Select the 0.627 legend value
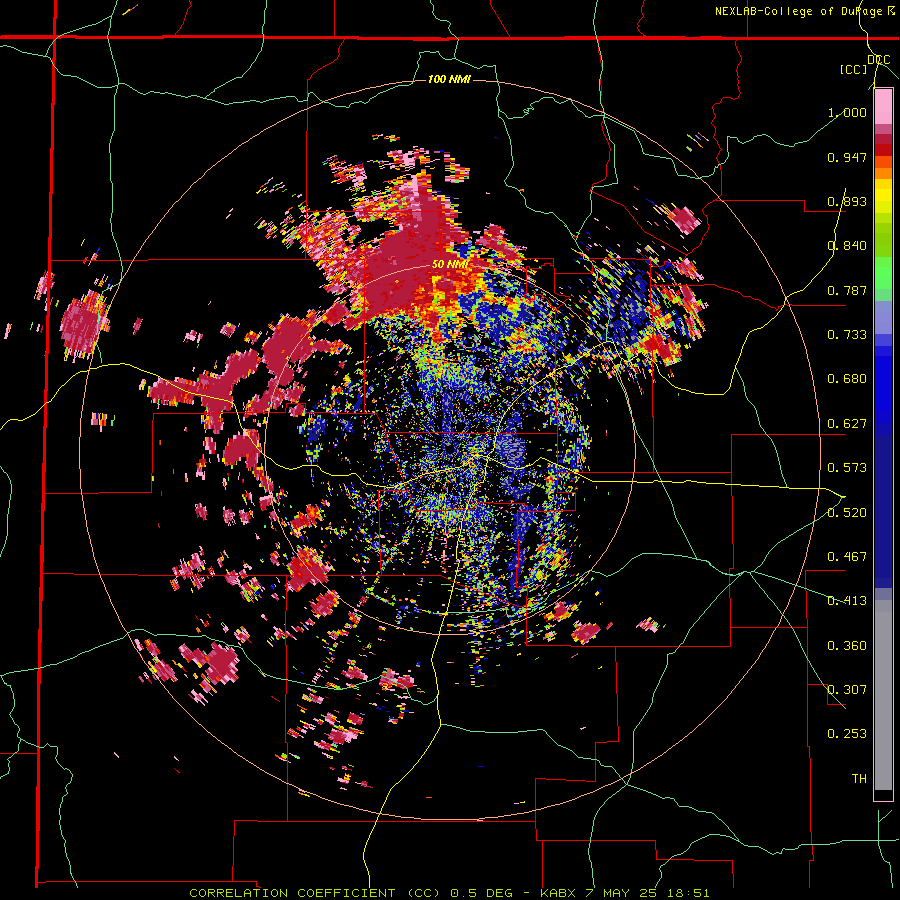The height and width of the screenshot is (900, 900). tap(847, 424)
